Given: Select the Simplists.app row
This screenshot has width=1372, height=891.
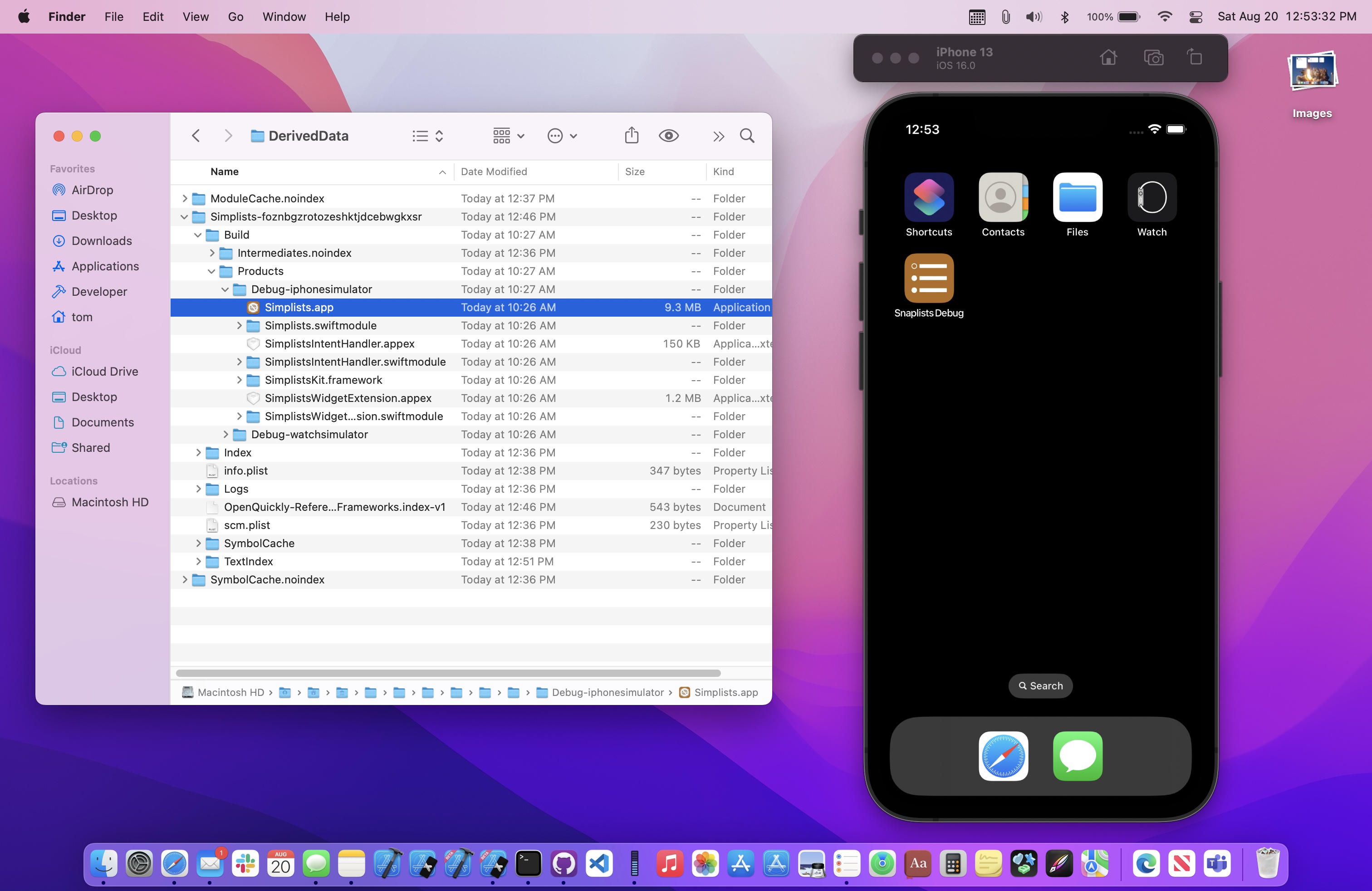Looking at the screenshot, I should pos(471,307).
